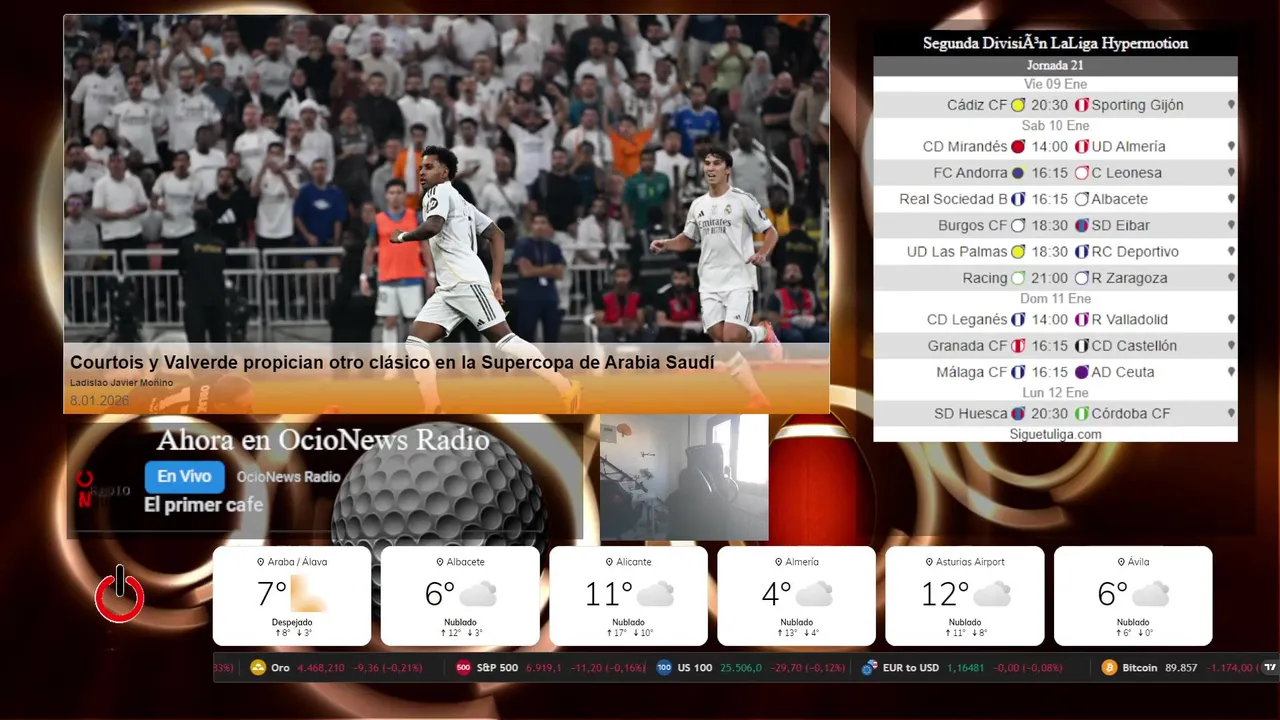Click the OcioNews Radio station name

click(289, 477)
